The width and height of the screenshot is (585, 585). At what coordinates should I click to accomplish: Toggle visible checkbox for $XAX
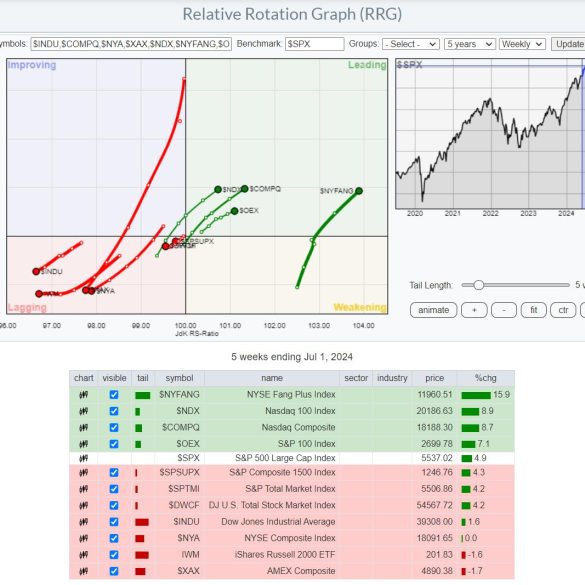[x=114, y=571]
